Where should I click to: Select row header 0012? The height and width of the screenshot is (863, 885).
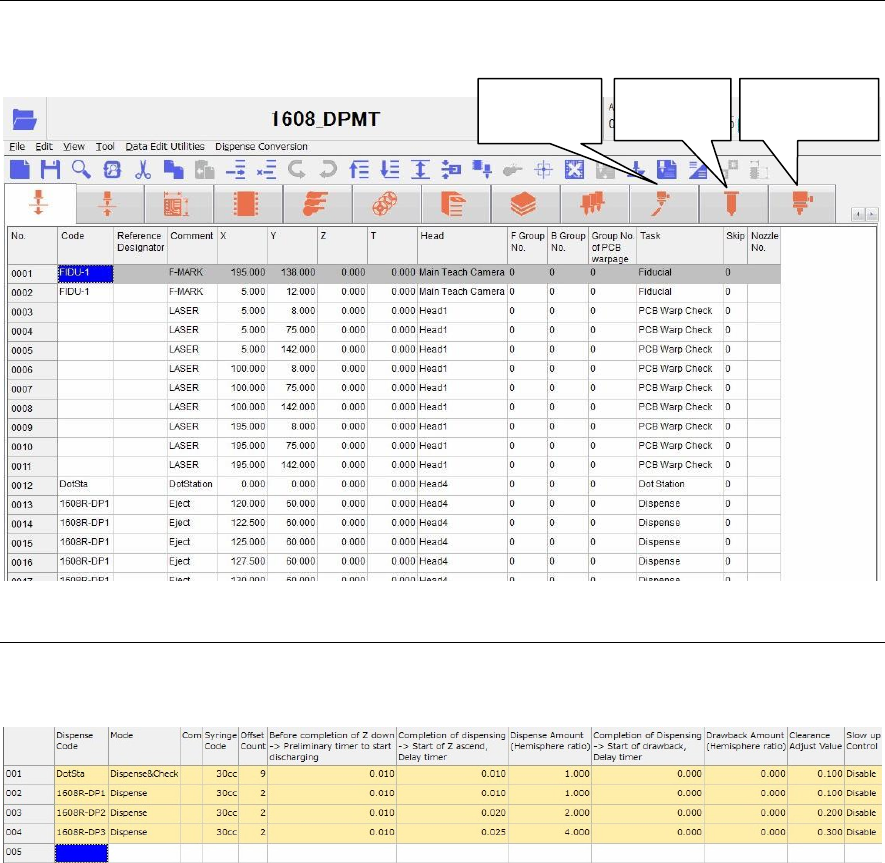[24, 484]
